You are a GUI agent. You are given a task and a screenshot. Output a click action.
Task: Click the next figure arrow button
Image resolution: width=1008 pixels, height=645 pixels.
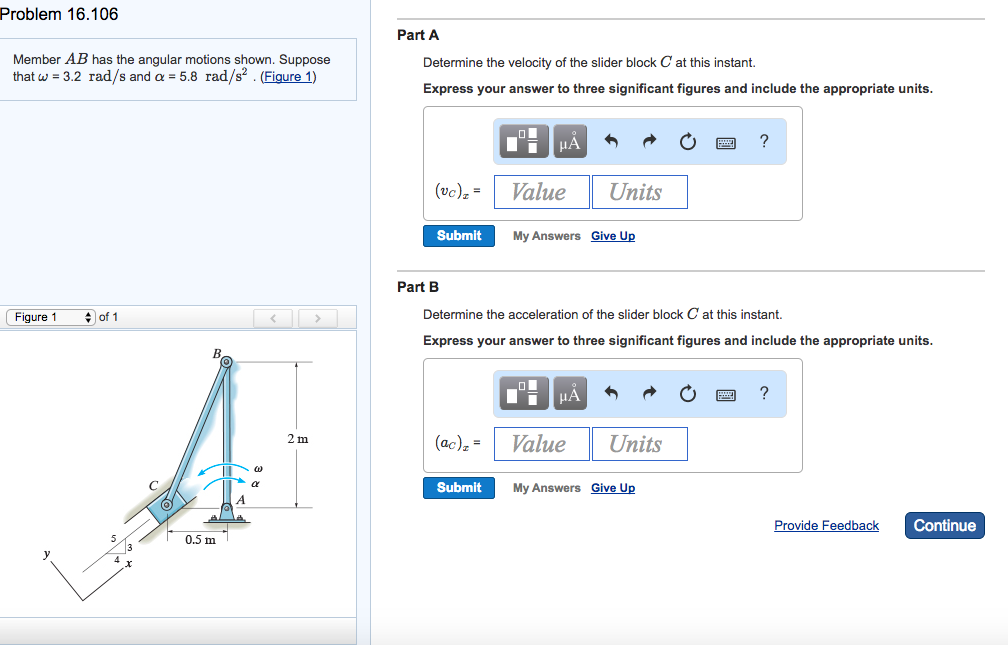pos(317,317)
